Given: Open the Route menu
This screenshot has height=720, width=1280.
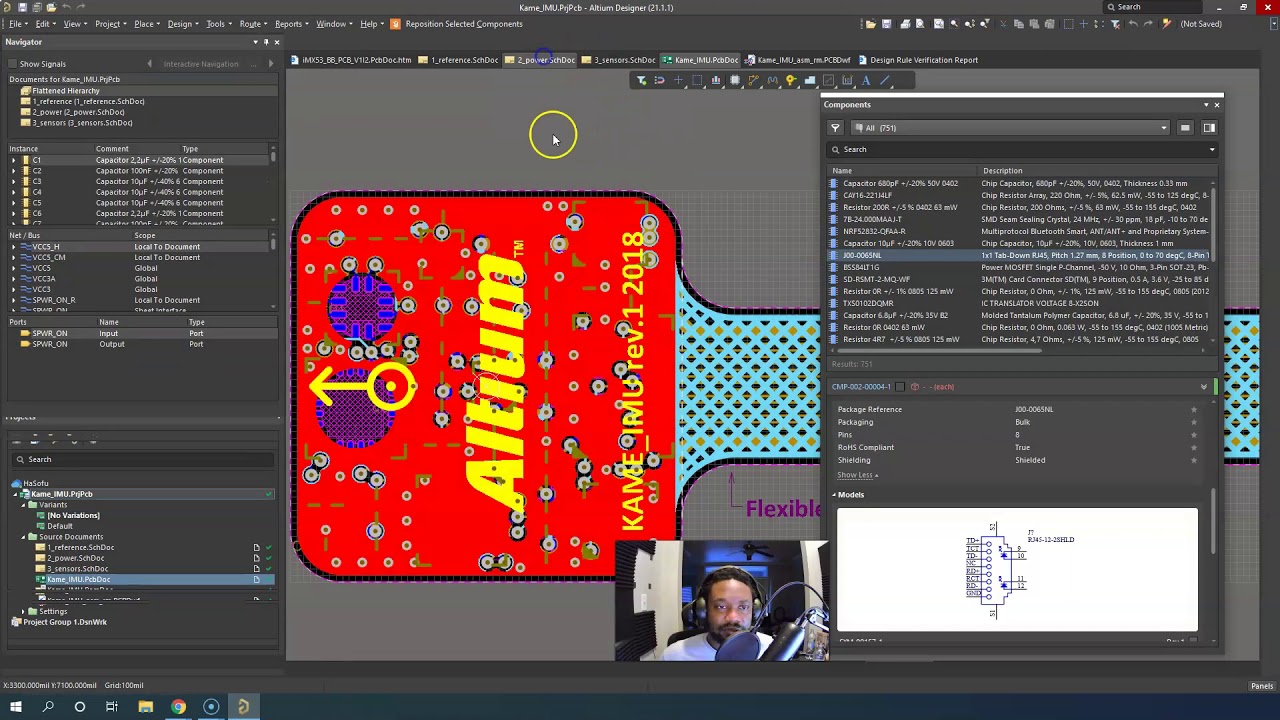Looking at the screenshot, I should click(x=251, y=24).
